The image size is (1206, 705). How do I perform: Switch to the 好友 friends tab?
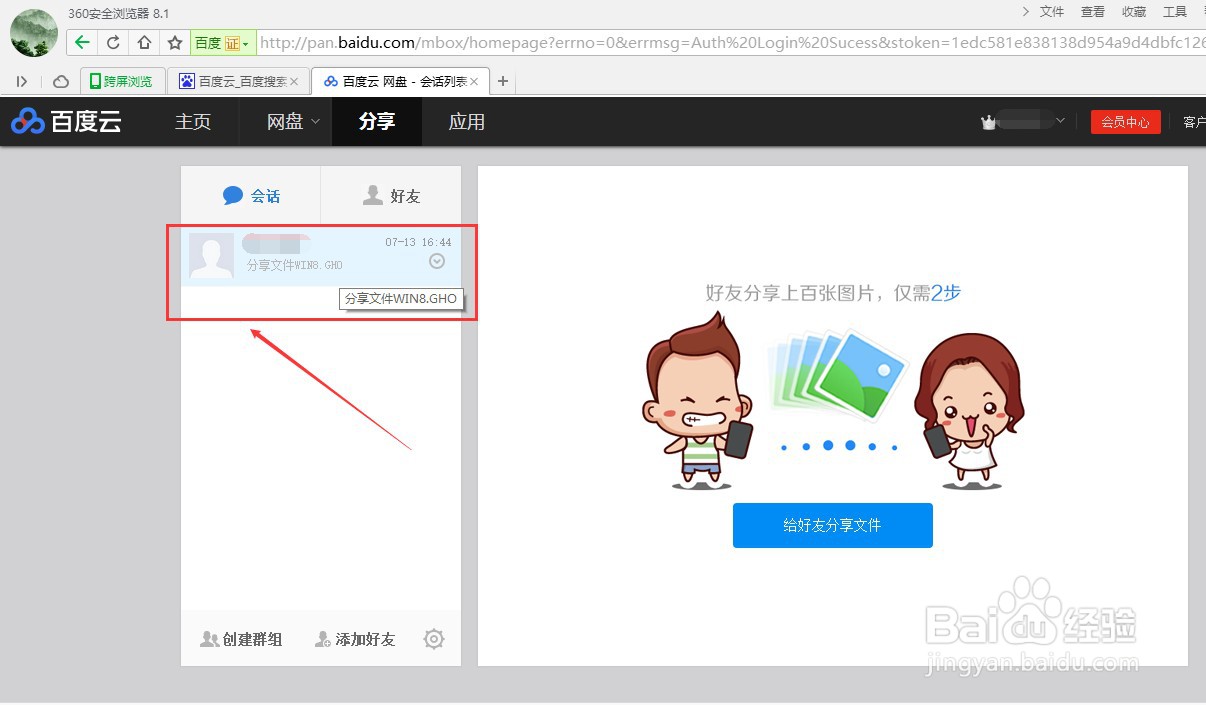(x=391, y=195)
